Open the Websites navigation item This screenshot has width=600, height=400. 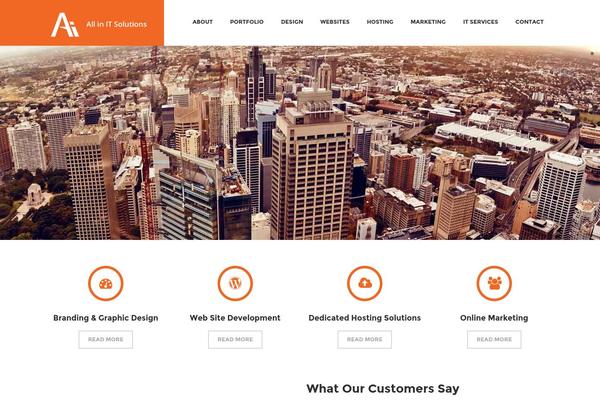click(335, 22)
